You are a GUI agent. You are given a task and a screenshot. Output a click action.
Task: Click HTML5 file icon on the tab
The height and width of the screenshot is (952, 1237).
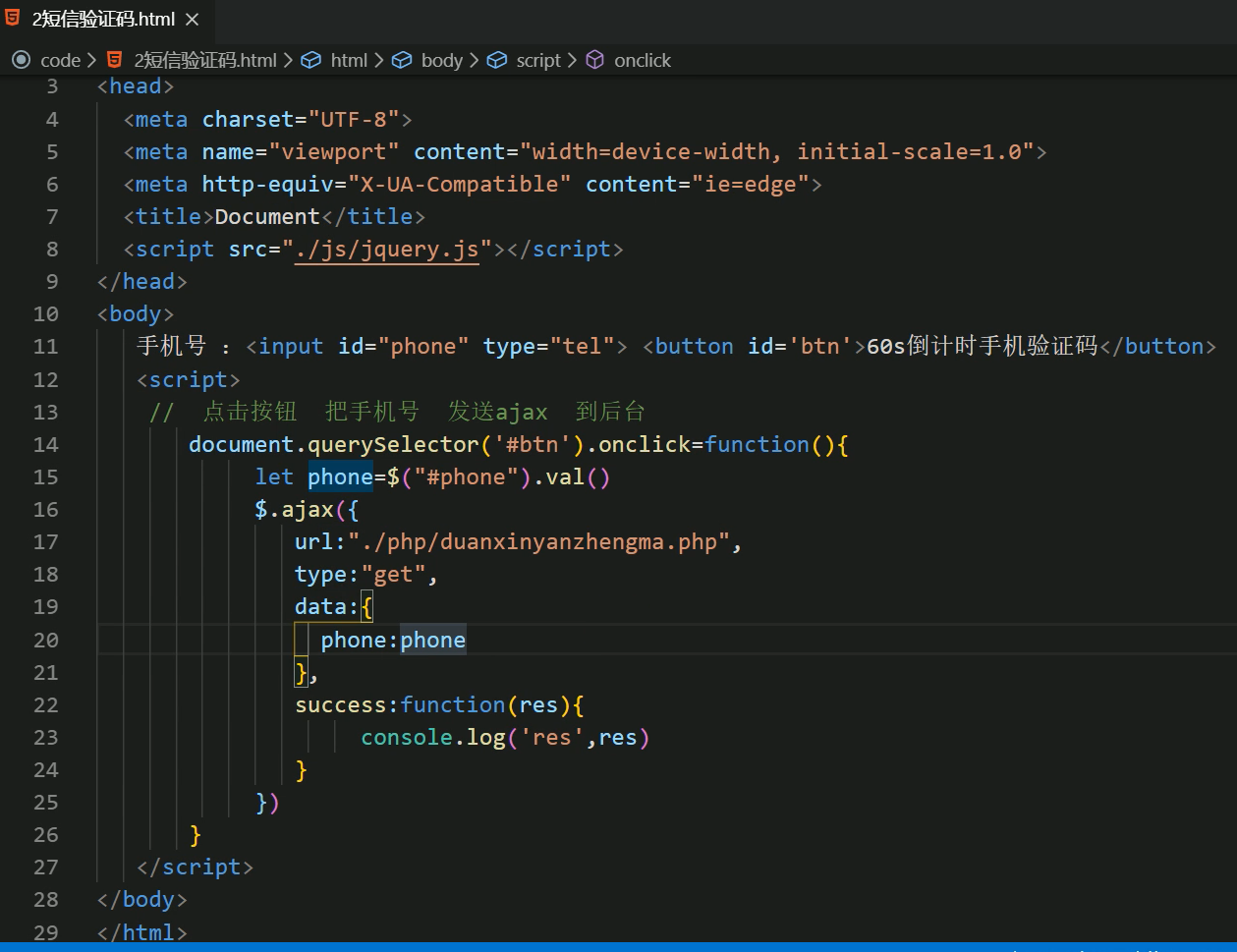click(14, 19)
